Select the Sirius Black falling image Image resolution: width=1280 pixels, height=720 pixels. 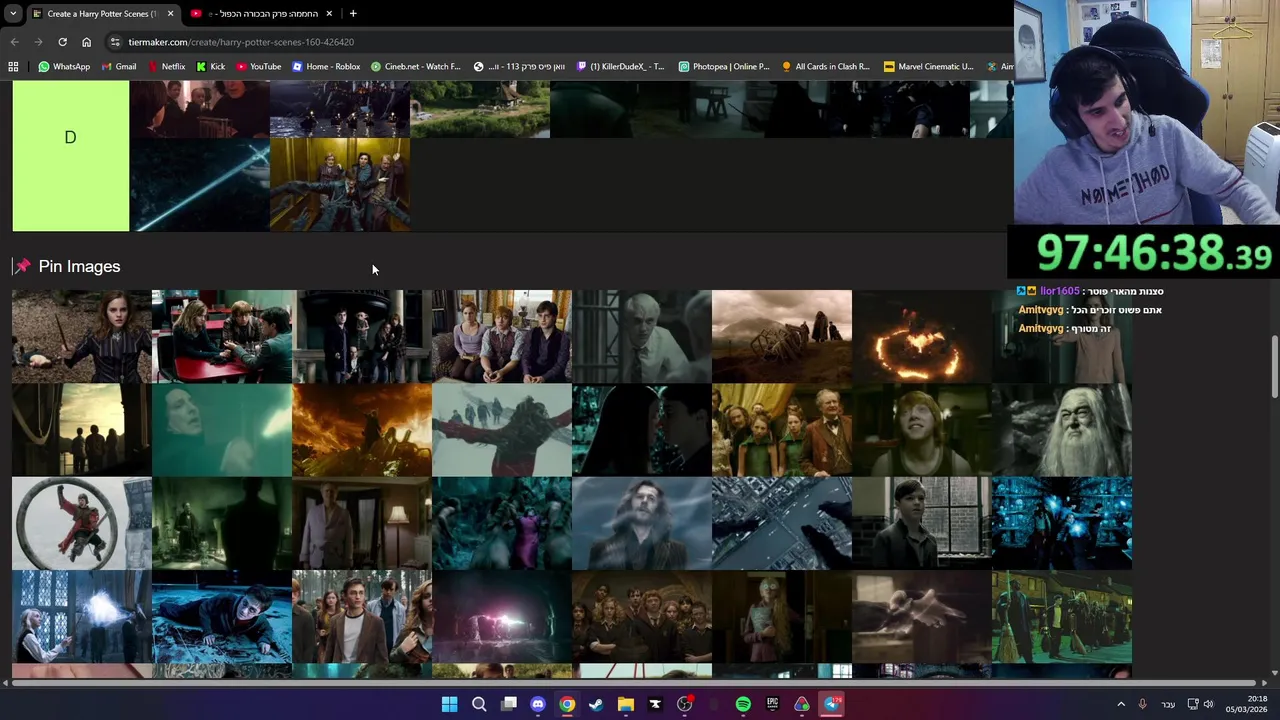pyautogui.click(x=642, y=523)
